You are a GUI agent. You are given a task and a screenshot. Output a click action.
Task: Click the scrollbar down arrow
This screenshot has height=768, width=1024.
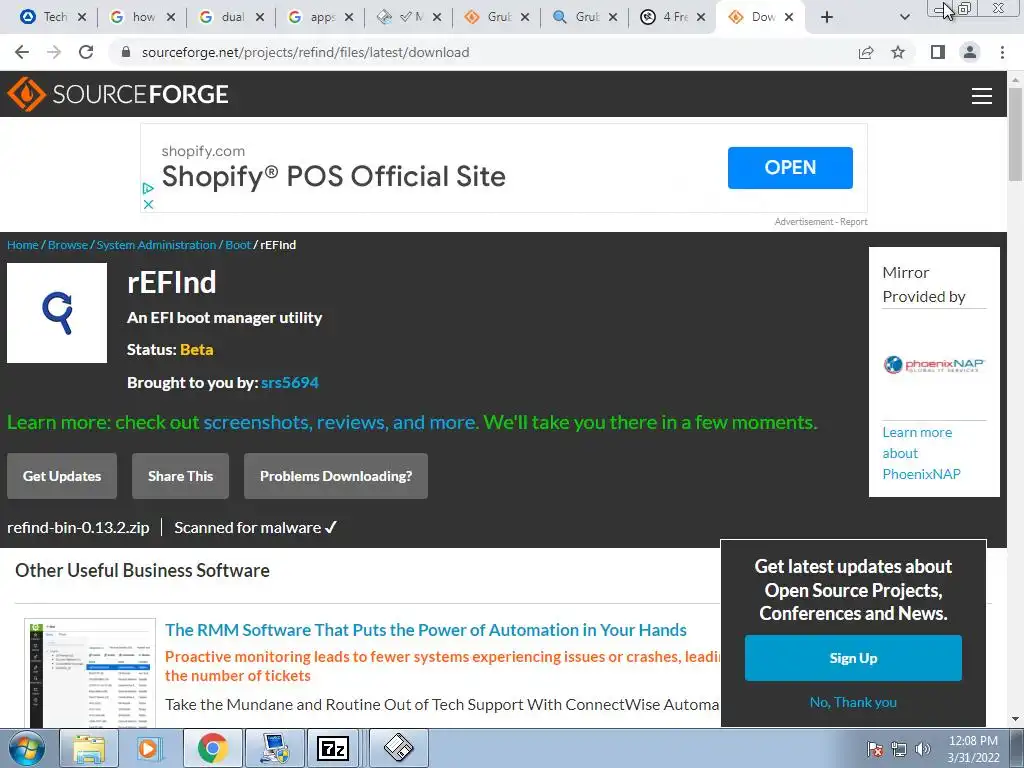(1015, 719)
